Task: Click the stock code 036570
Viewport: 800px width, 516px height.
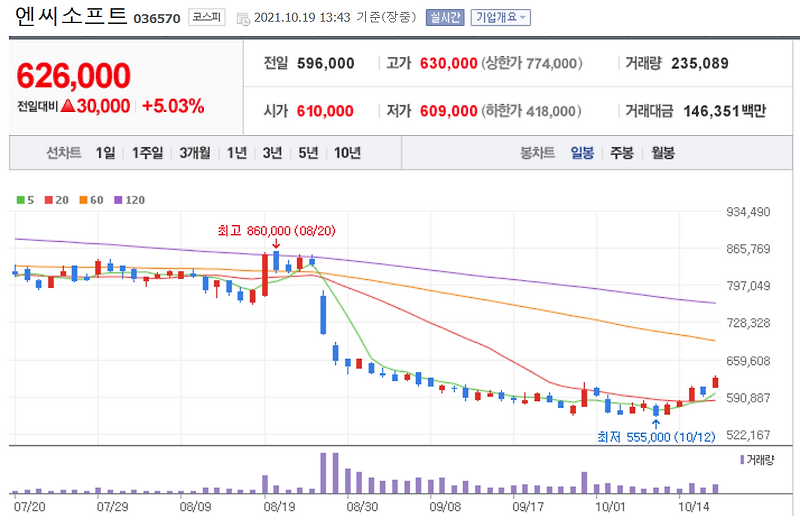Action: pos(157,19)
